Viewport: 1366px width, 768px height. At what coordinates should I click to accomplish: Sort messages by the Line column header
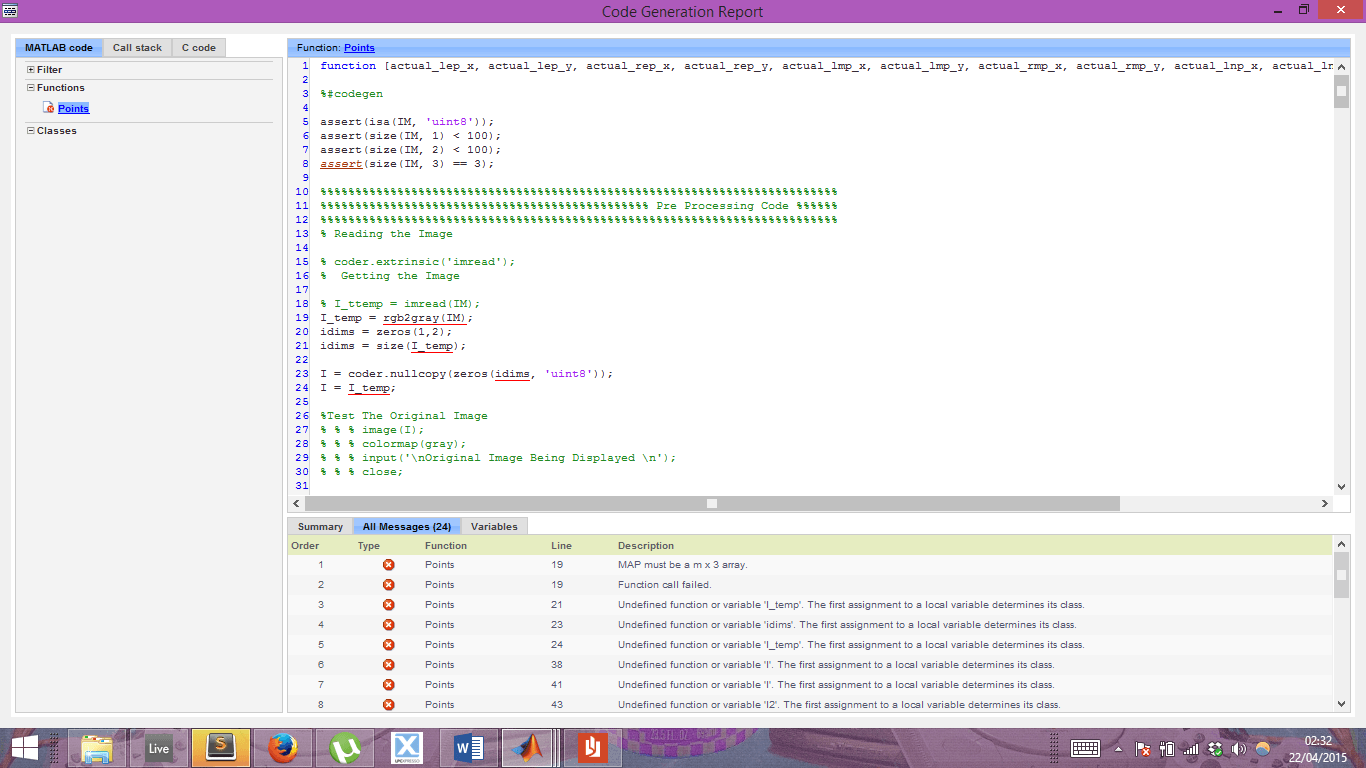coord(561,546)
